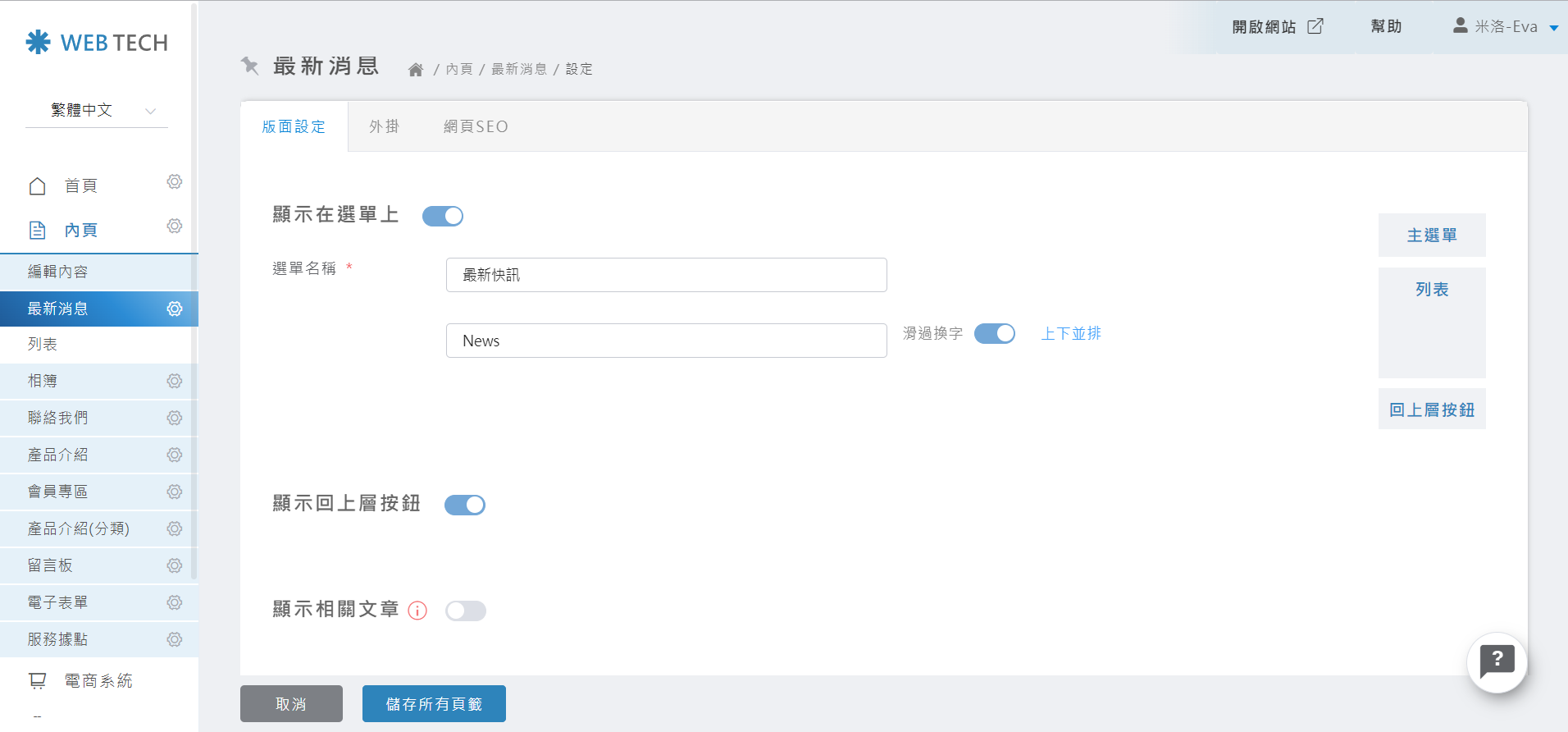Click the 儲存所有頁籤 save button
The width and height of the screenshot is (1568, 732).
434,704
